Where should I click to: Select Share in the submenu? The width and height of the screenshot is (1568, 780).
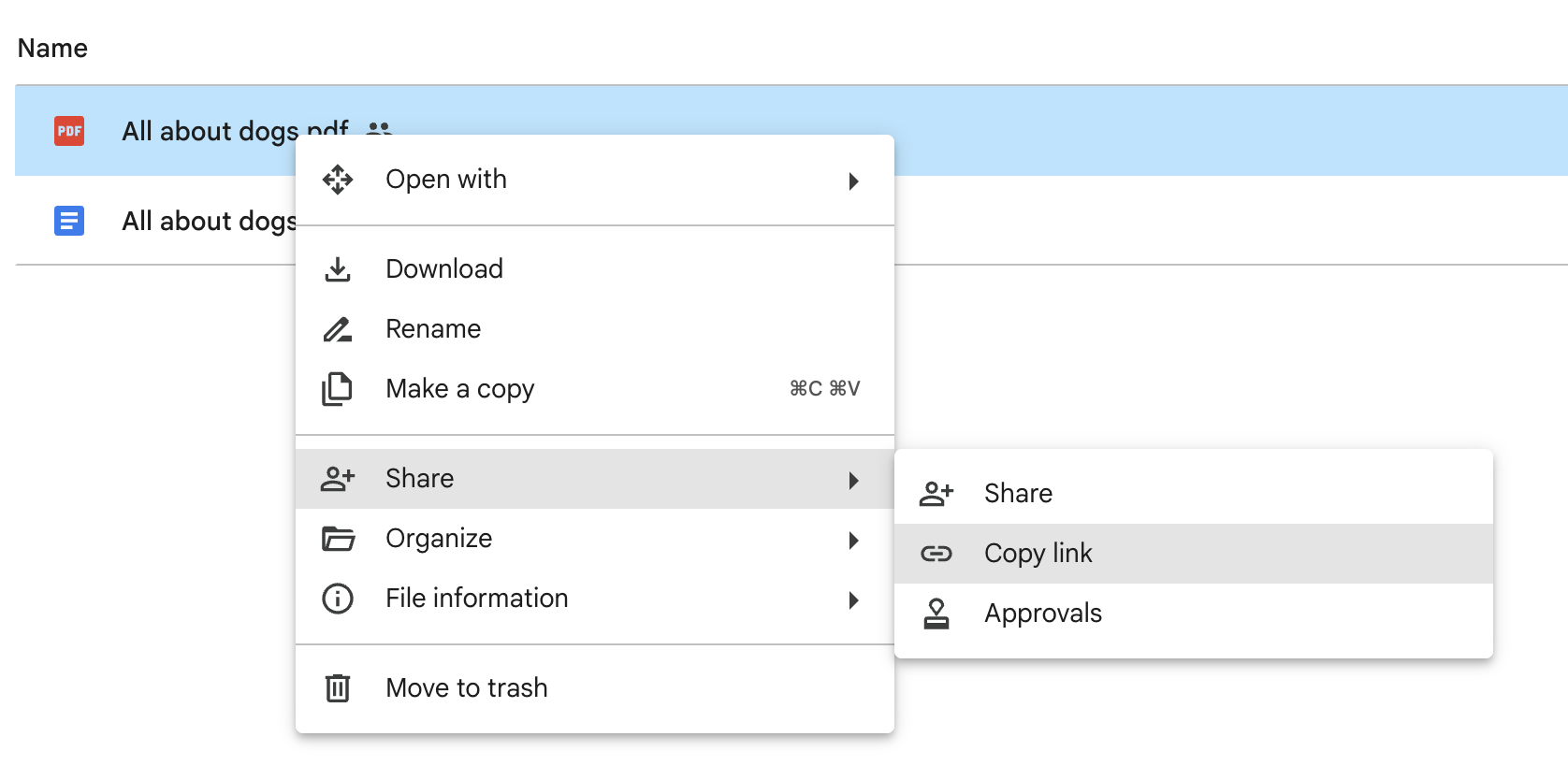(1194, 494)
